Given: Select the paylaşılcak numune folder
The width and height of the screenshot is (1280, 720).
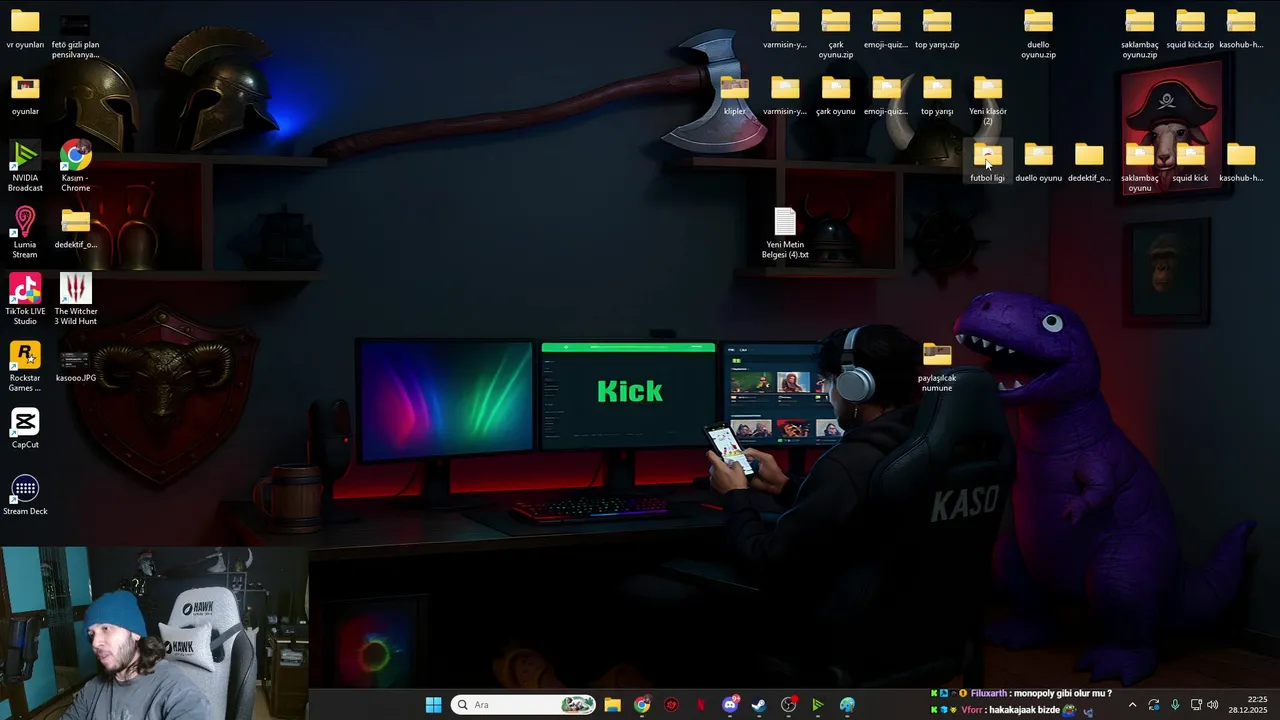Looking at the screenshot, I should pyautogui.click(x=937, y=366).
